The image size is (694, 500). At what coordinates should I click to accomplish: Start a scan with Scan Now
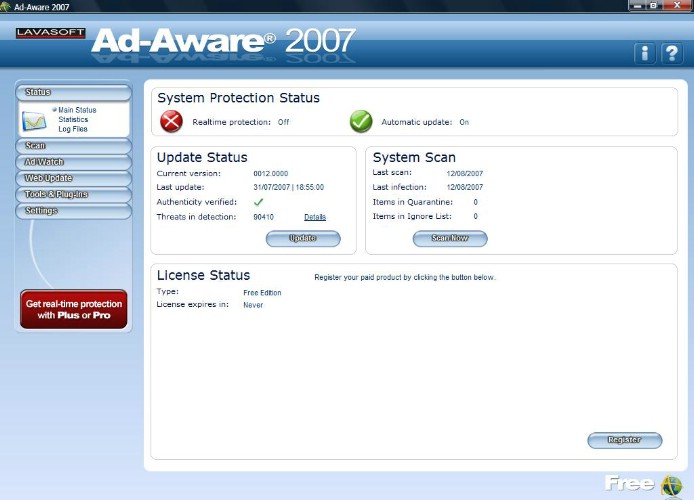point(449,239)
